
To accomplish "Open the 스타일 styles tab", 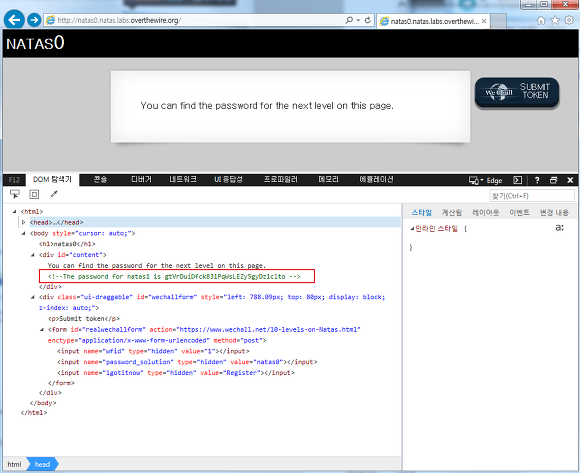I will (x=421, y=212).
